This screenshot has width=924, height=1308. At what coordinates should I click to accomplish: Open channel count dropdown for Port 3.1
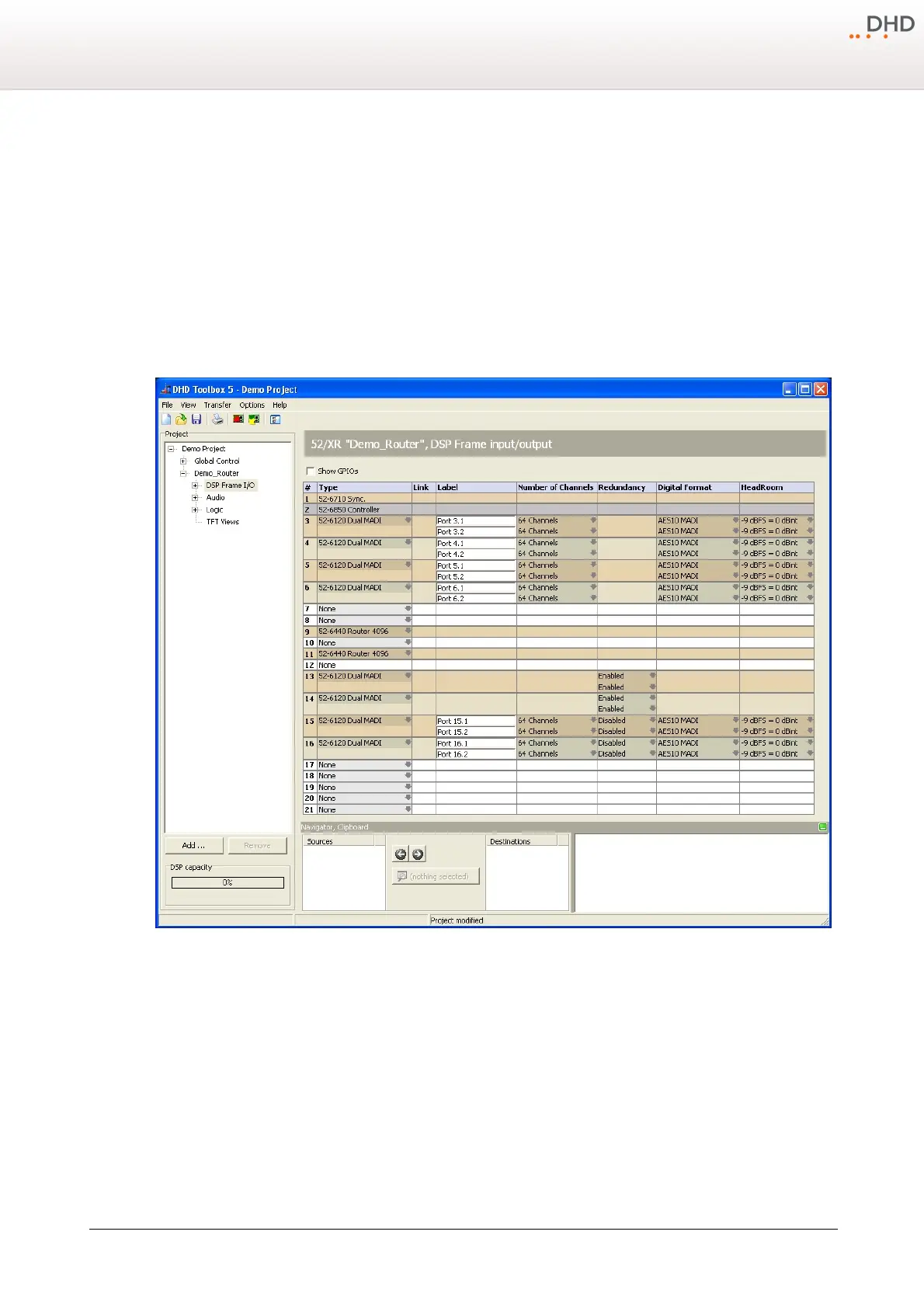tap(593, 520)
